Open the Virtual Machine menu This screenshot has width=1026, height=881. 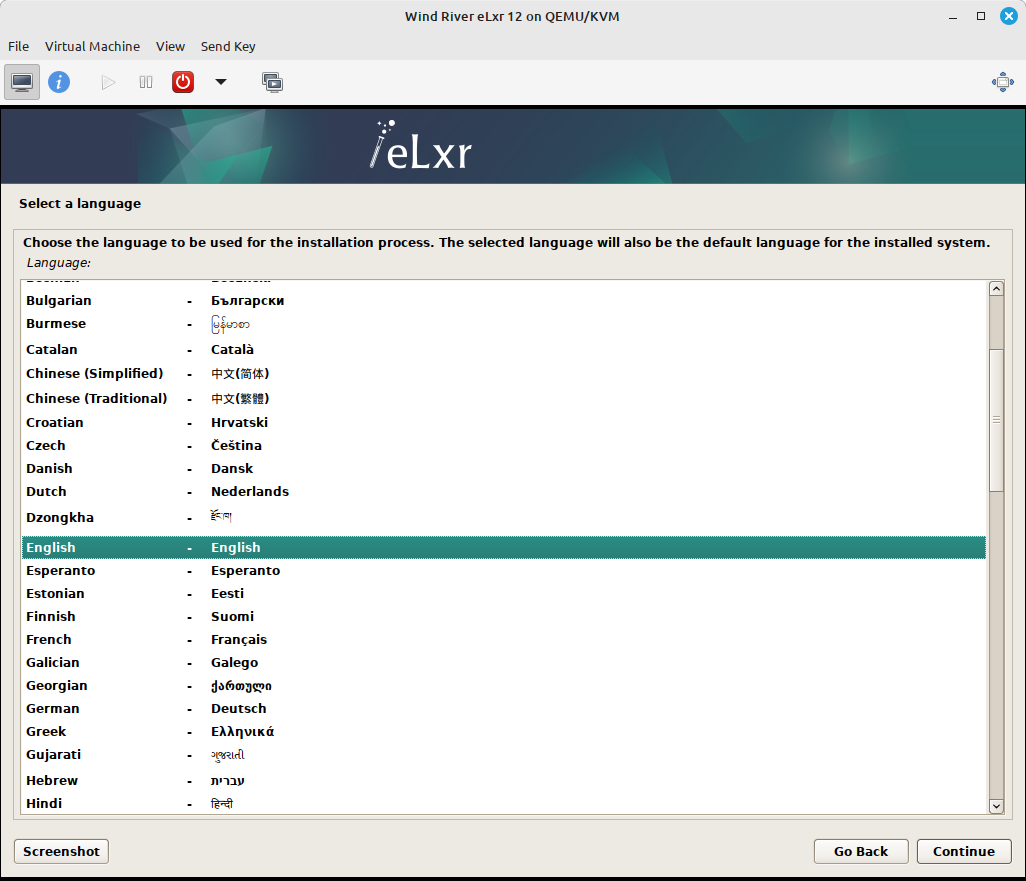pos(92,46)
